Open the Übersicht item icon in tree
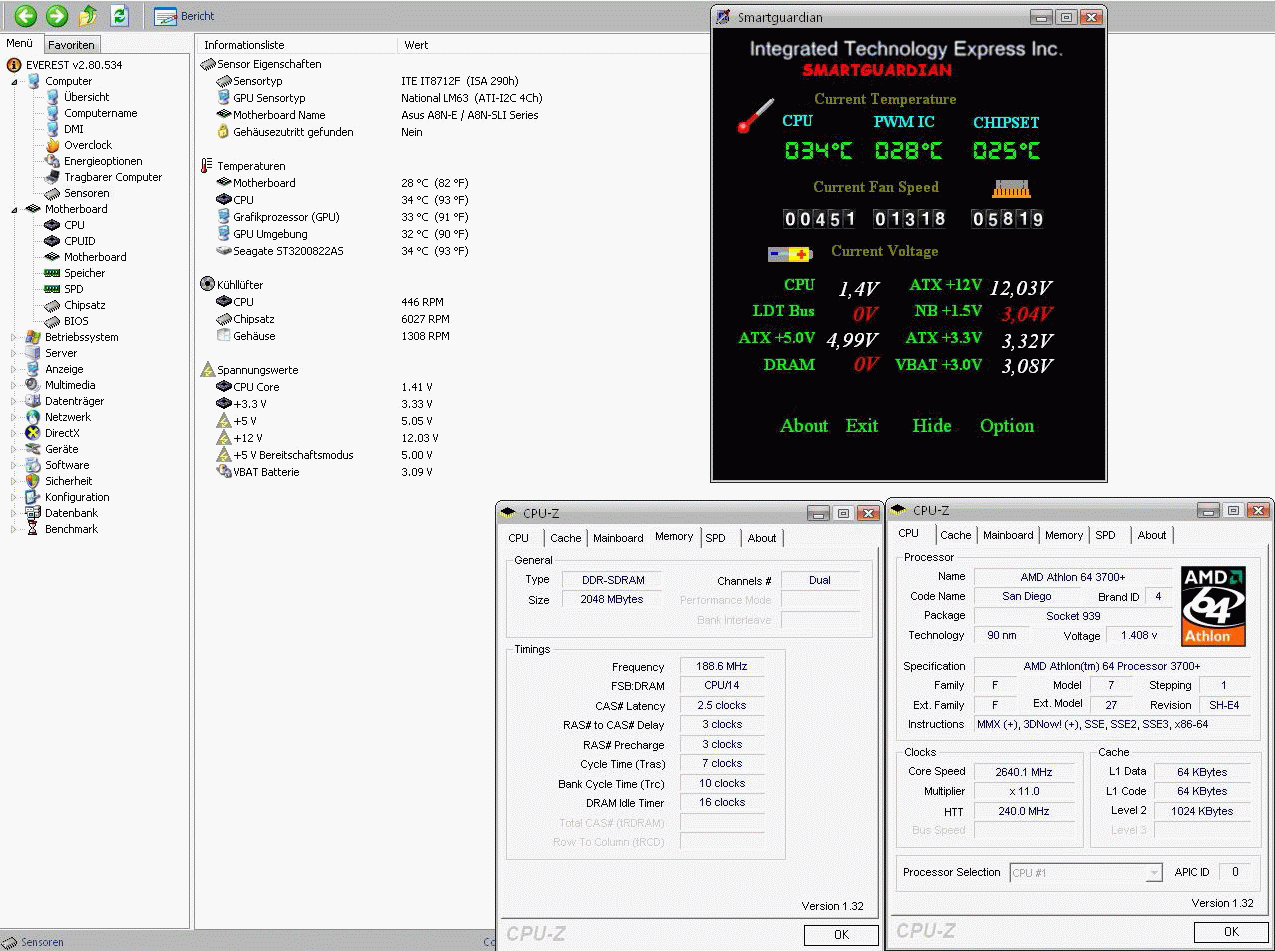 pyautogui.click(x=53, y=97)
